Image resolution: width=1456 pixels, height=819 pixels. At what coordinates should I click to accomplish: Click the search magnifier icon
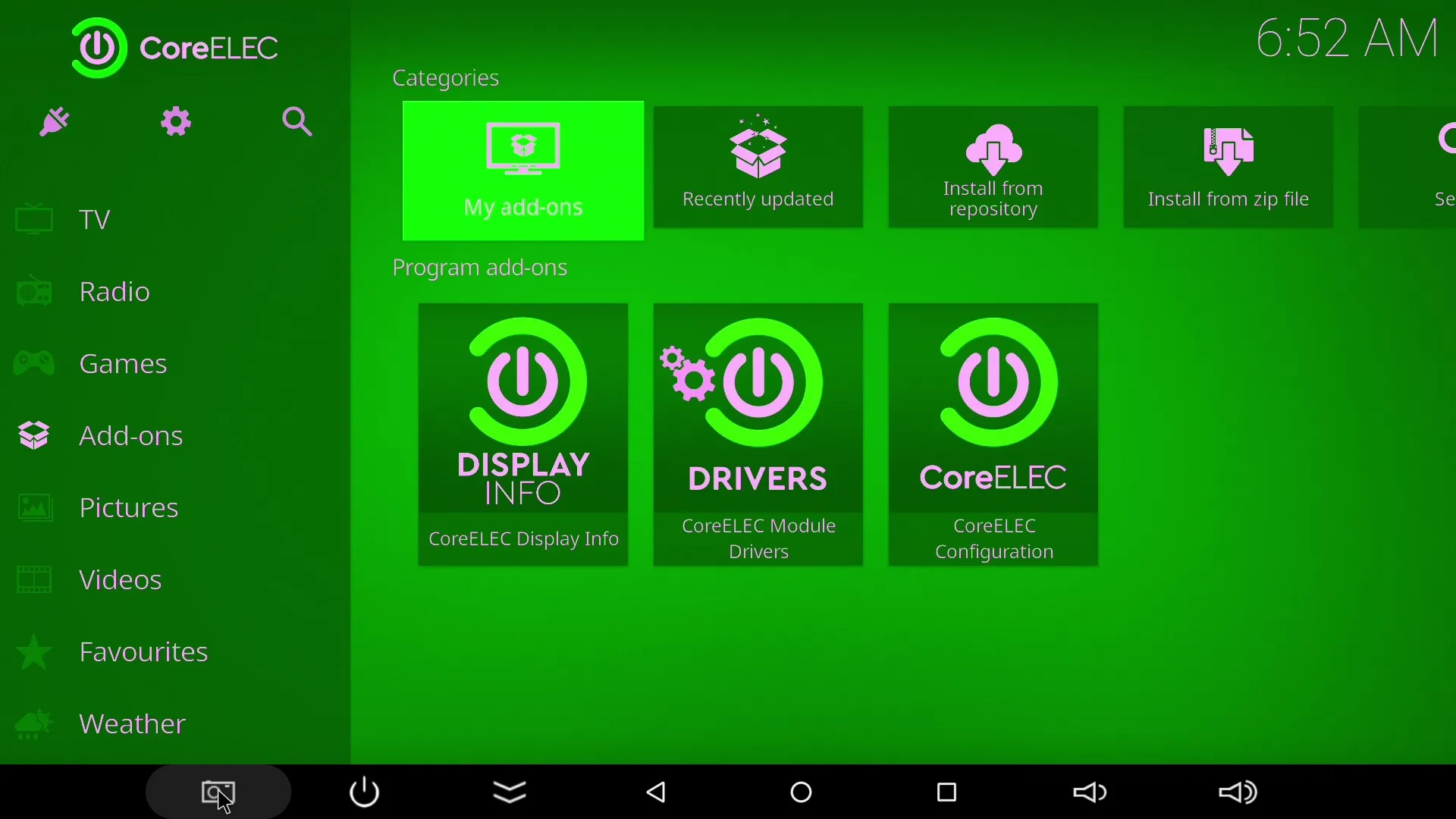point(297,122)
